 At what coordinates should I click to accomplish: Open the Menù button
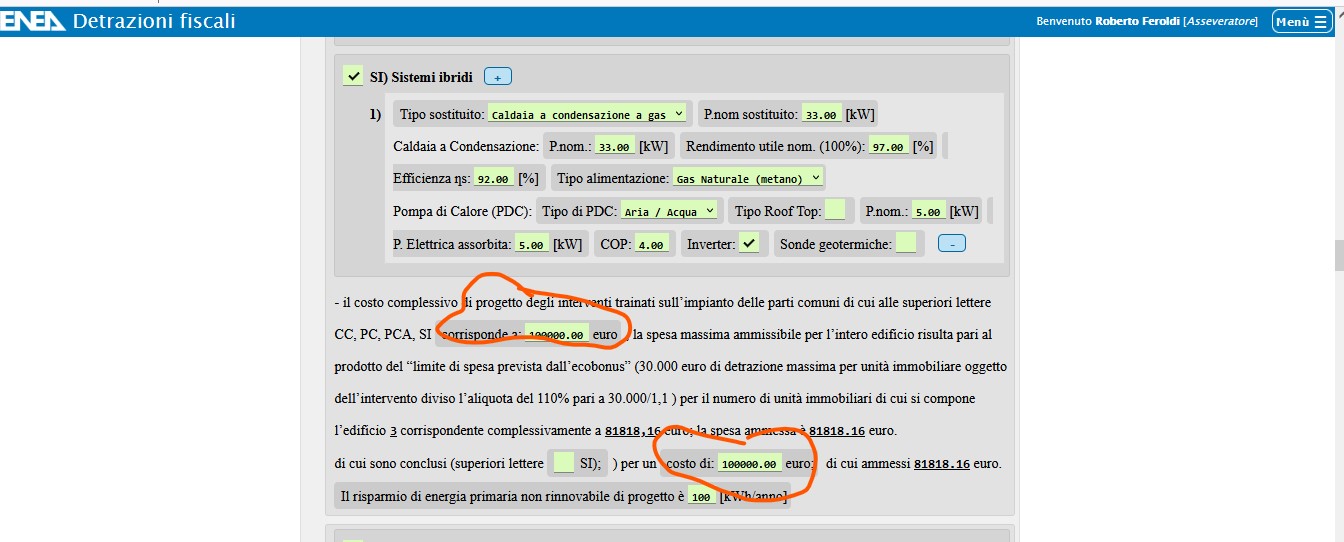1302,21
